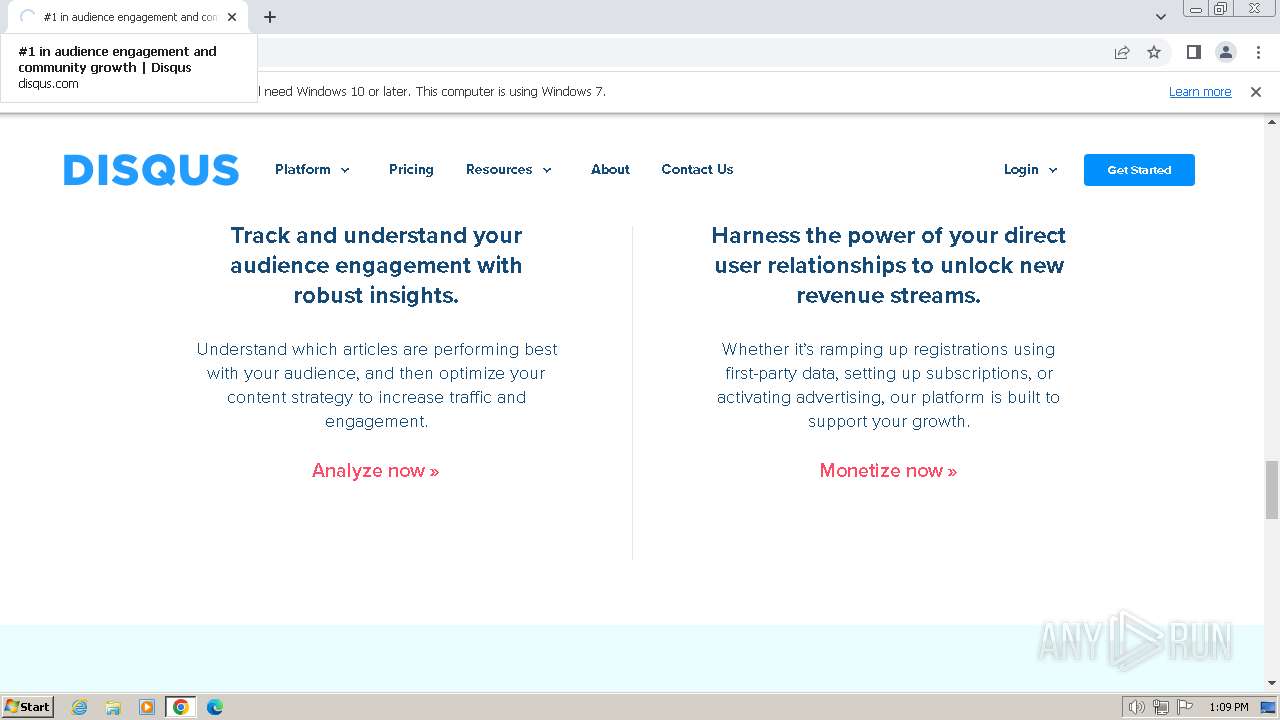Select the Disqus tab title
The width and height of the screenshot is (1280, 720).
[x=130, y=17]
